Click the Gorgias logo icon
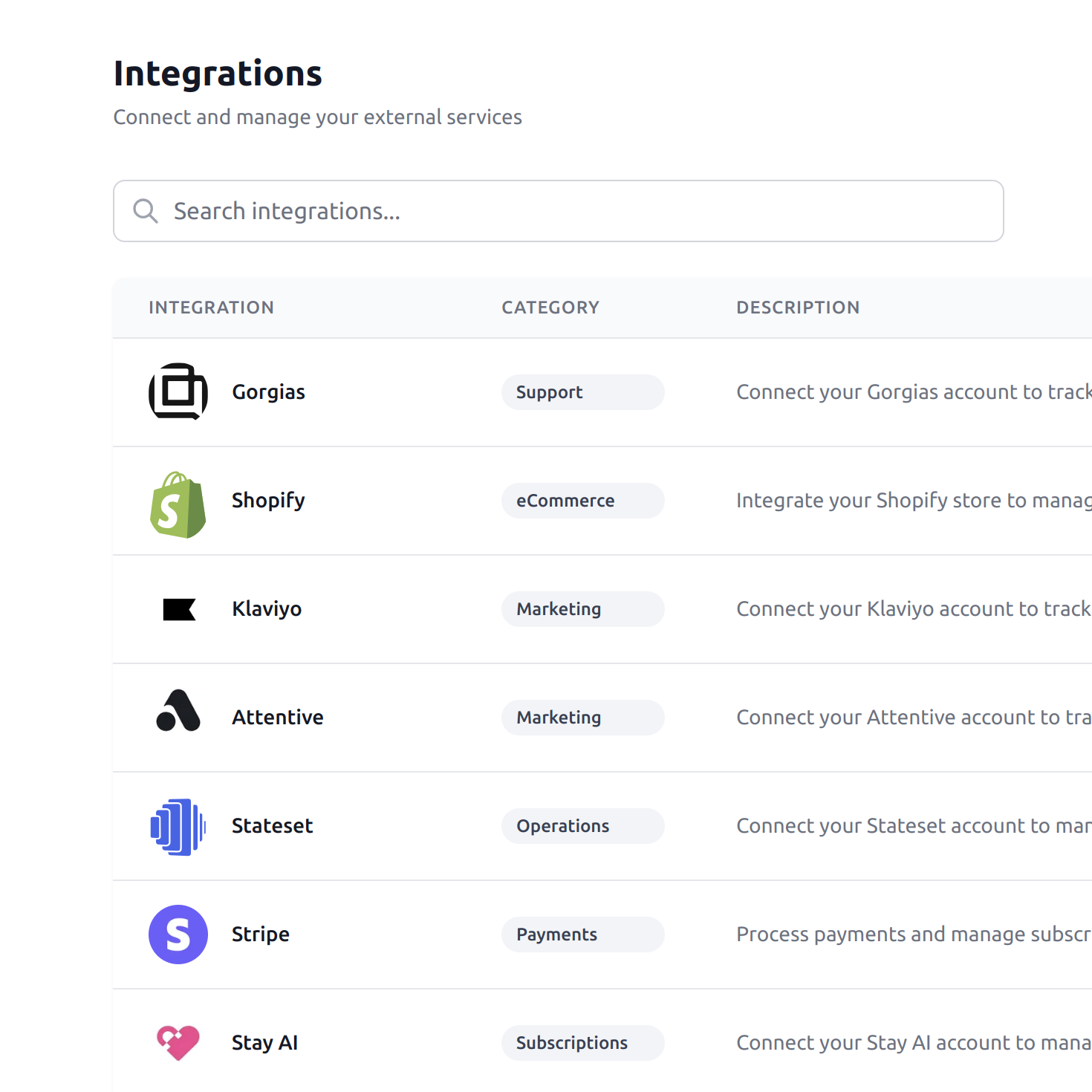1092x1092 pixels. (178, 391)
